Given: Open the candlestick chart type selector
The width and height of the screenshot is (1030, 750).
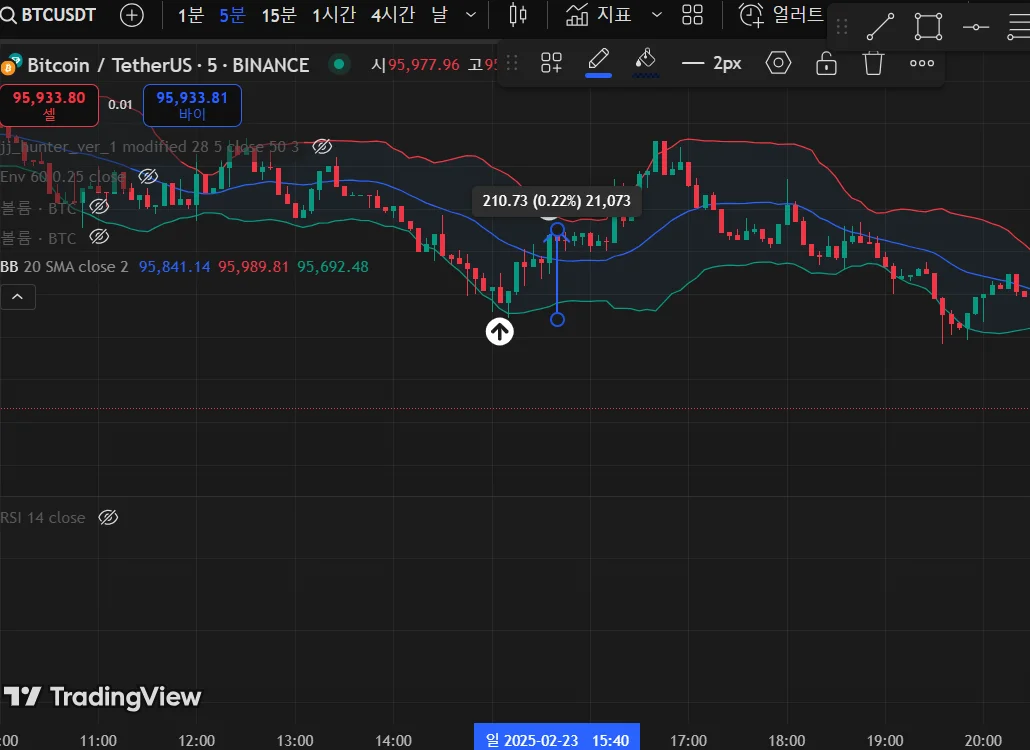Looking at the screenshot, I should pyautogui.click(x=518, y=14).
